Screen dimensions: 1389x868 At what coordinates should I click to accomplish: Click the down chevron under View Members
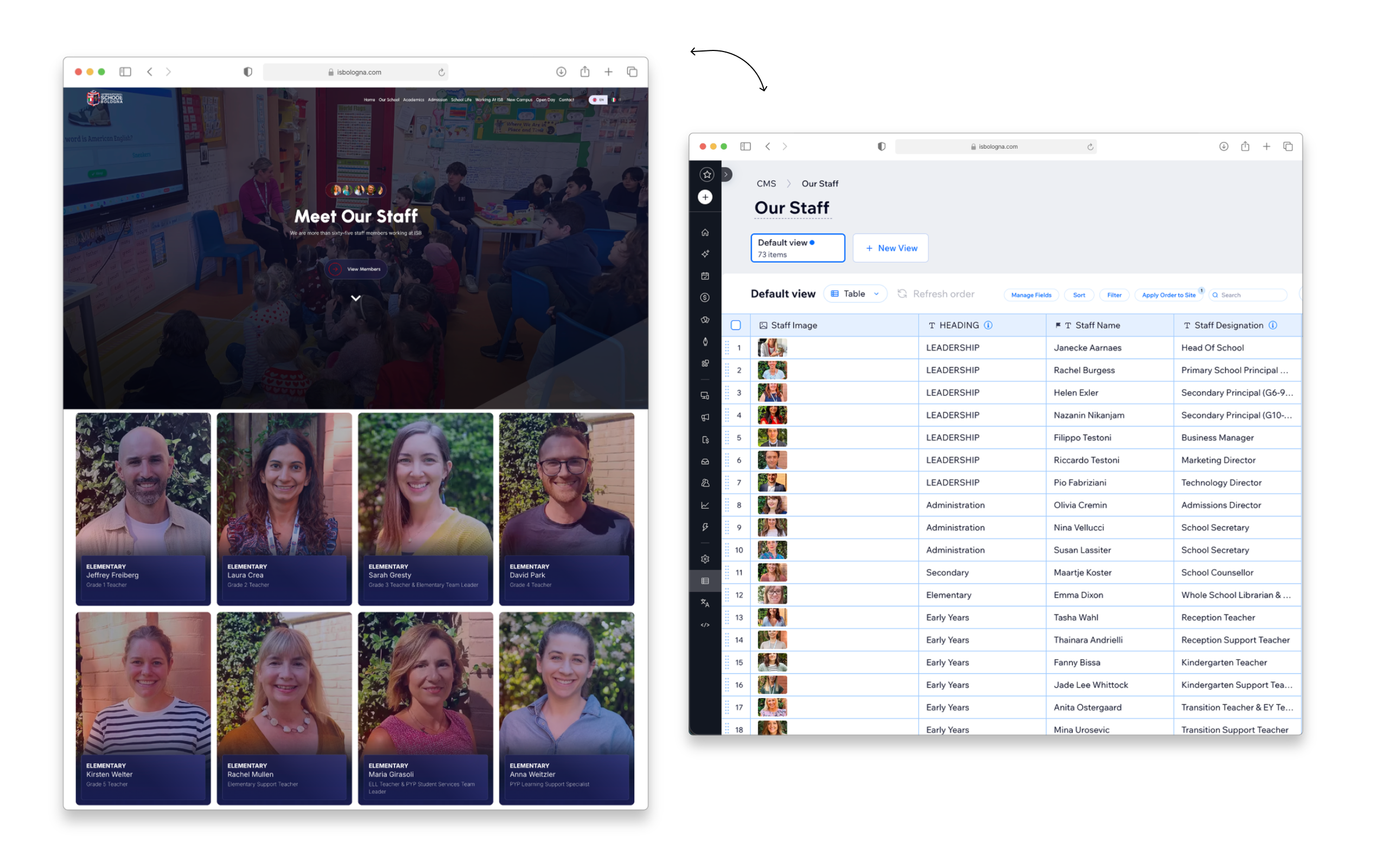[356, 298]
